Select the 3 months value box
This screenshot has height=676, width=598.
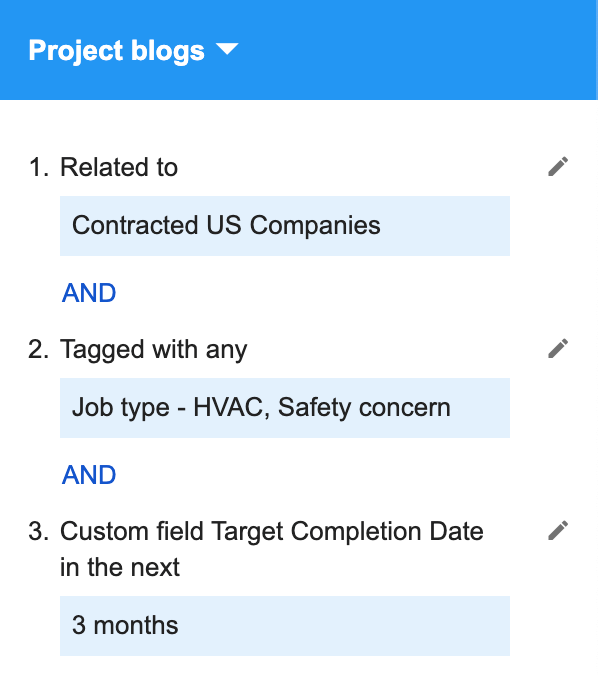(x=285, y=626)
